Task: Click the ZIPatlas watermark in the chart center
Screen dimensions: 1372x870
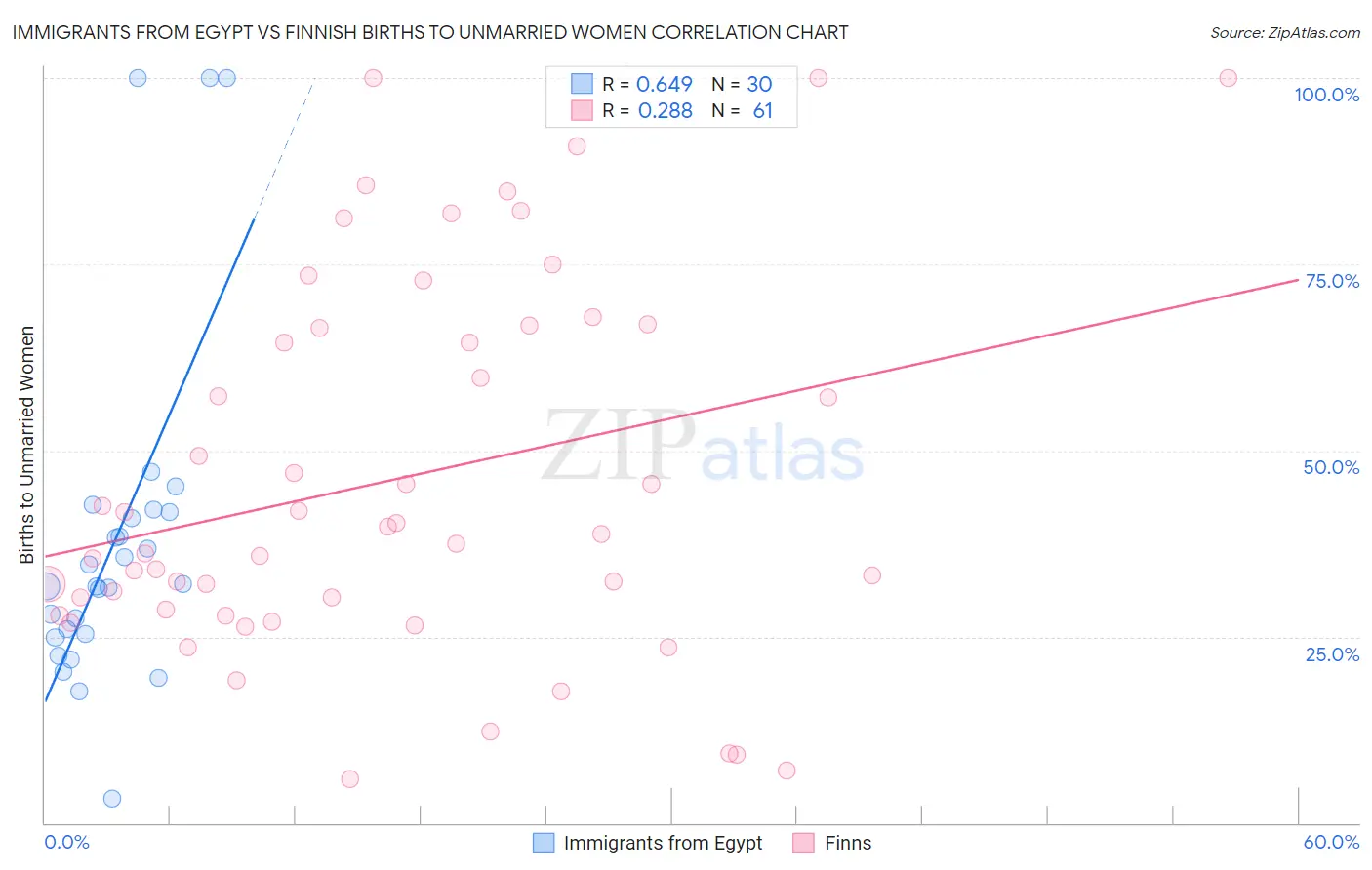Action: coord(703,447)
